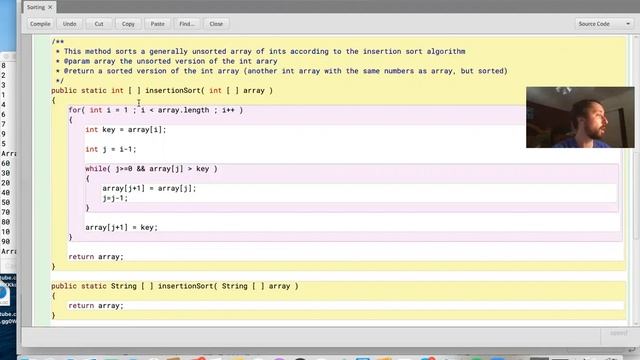Click the line 'j=j-1;'
Screen dimensions: 640x360
pos(115,198)
